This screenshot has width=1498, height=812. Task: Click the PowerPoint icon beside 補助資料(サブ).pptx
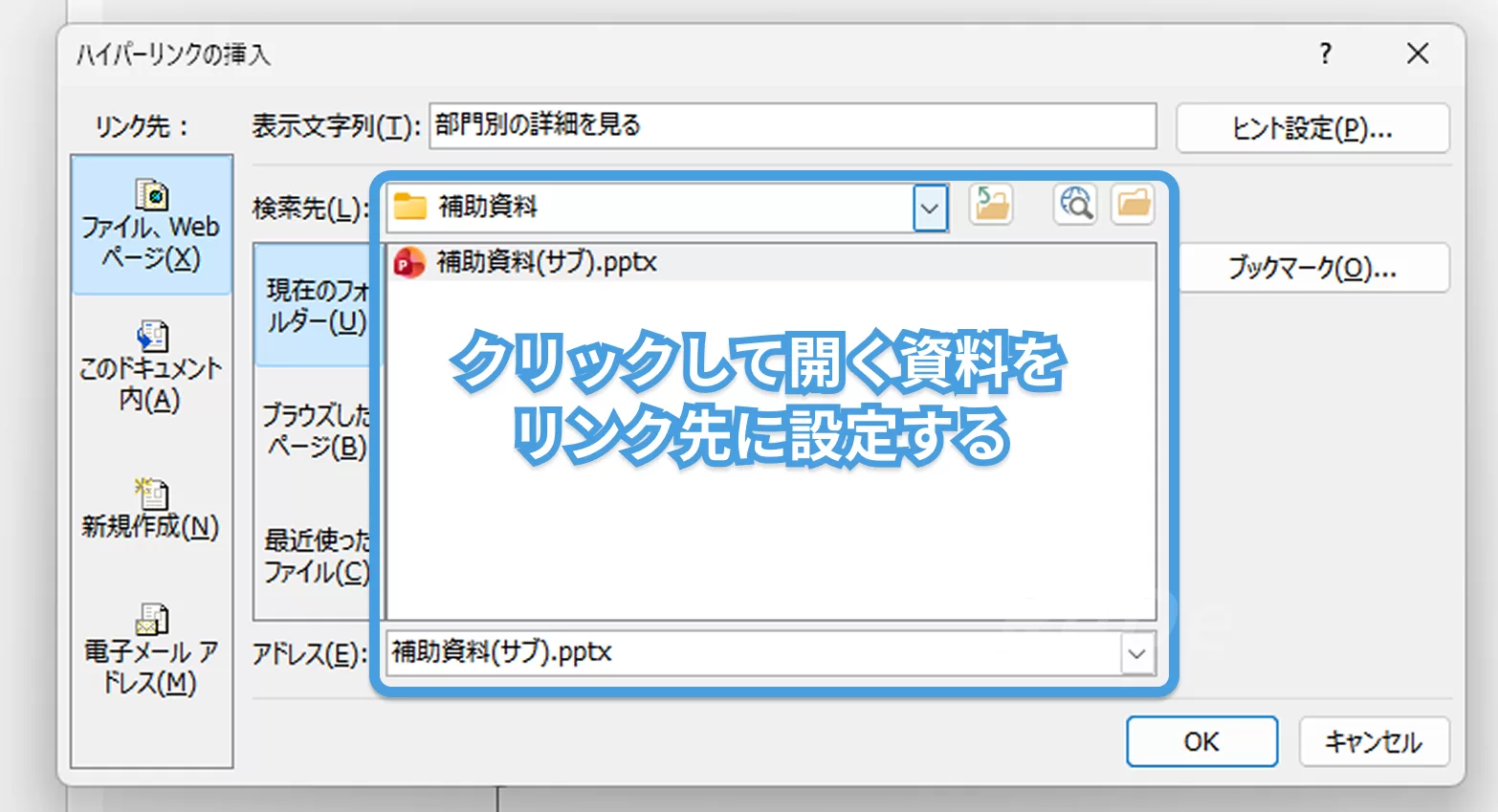410,262
